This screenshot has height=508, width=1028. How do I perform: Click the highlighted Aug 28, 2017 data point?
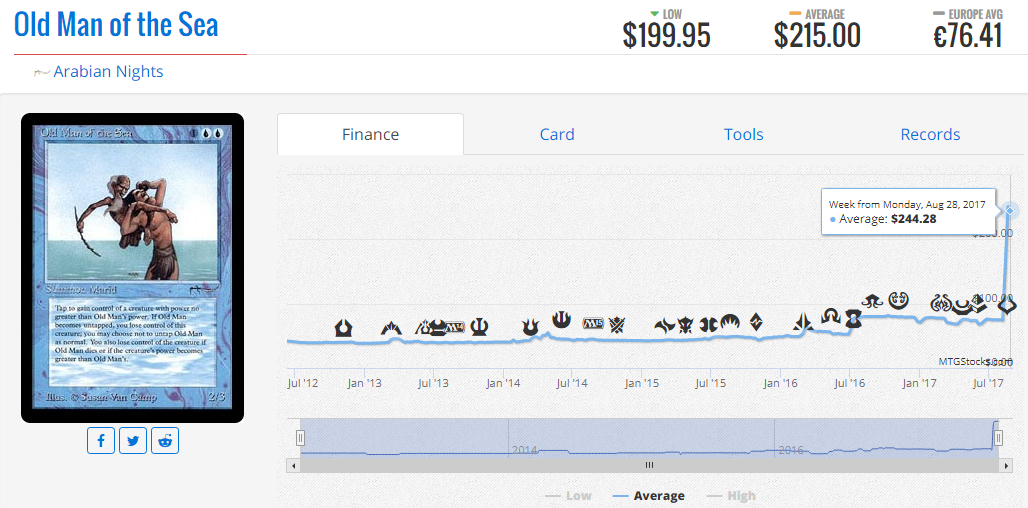pos(1010,210)
